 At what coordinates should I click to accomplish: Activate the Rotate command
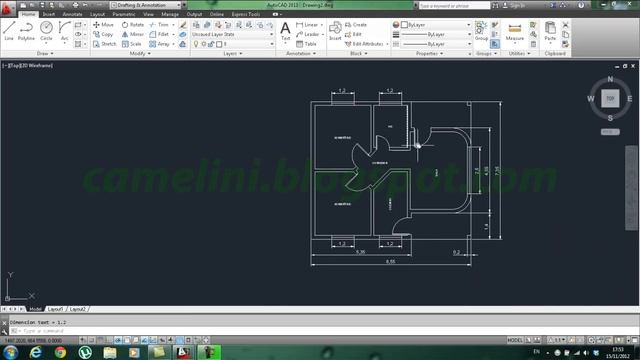coord(133,25)
